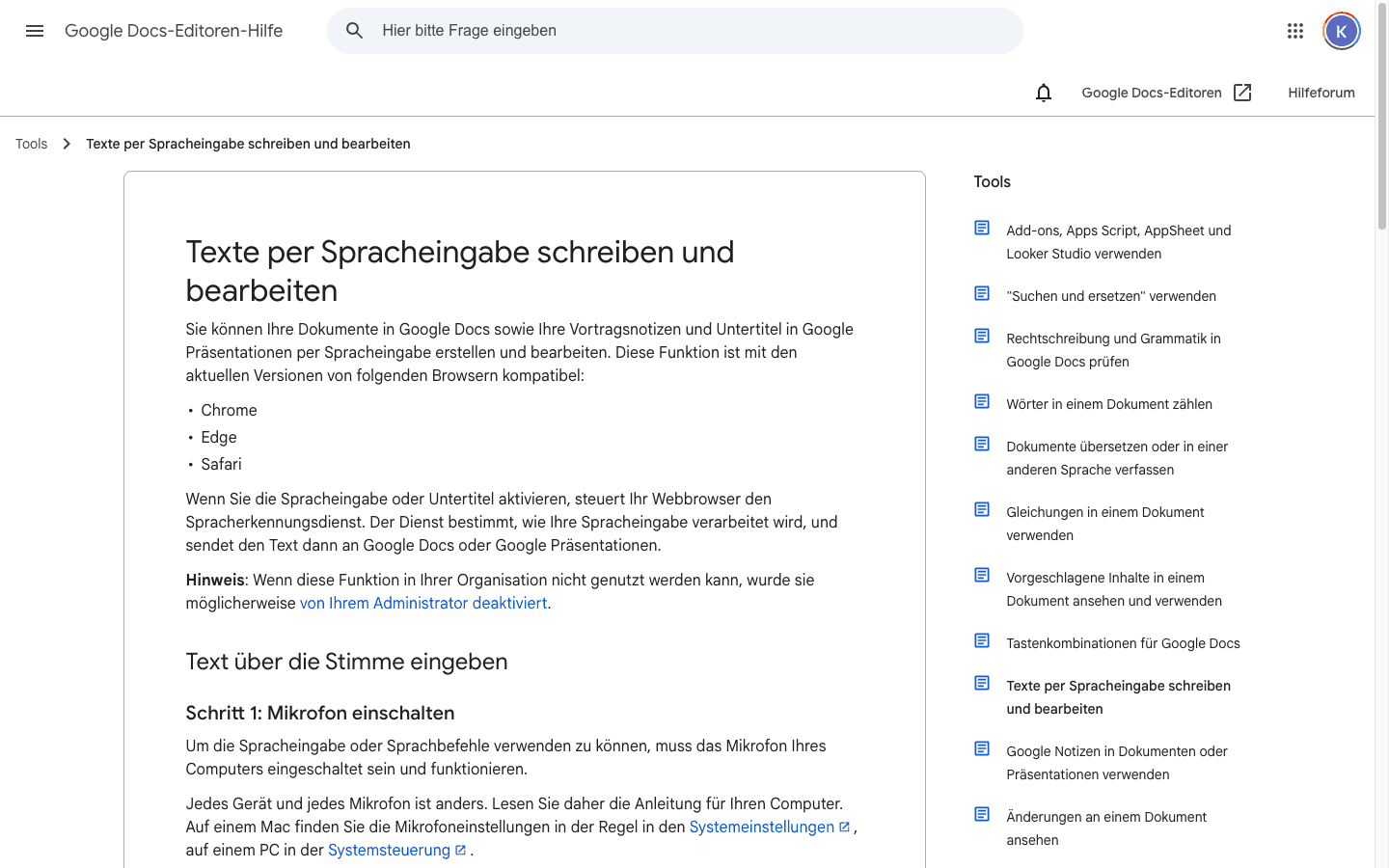Open the notifications bell
This screenshot has width=1389, height=868.
point(1043,93)
